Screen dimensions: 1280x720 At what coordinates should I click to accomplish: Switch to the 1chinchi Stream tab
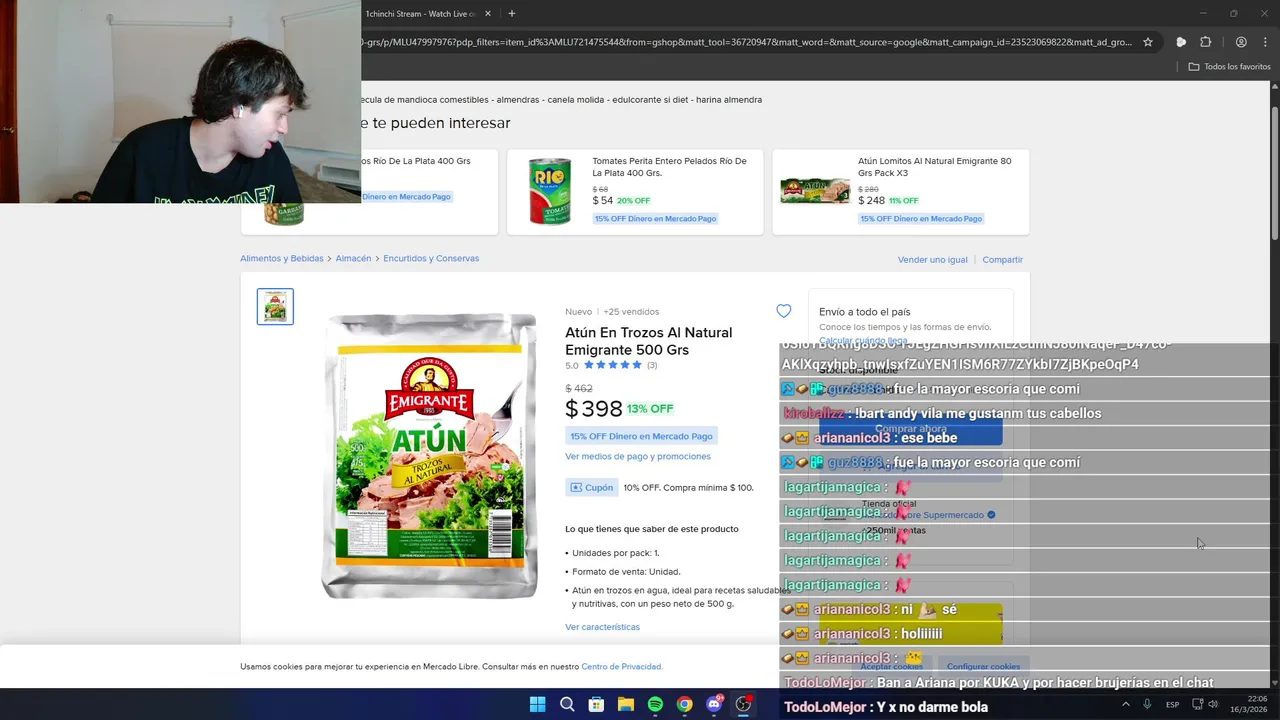(420, 14)
